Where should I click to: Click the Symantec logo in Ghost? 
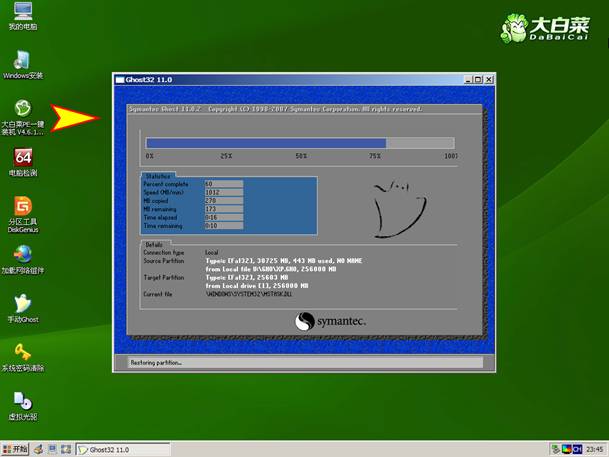331,321
